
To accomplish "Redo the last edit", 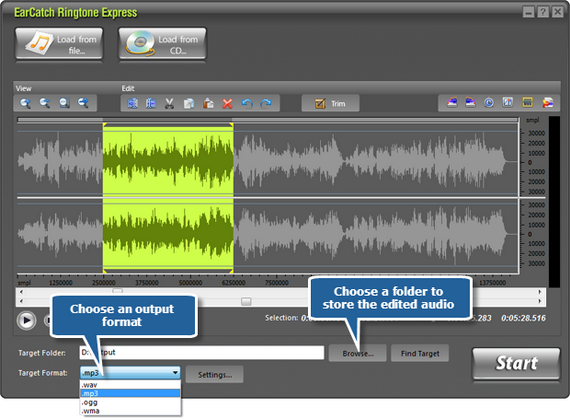I will coord(266,104).
